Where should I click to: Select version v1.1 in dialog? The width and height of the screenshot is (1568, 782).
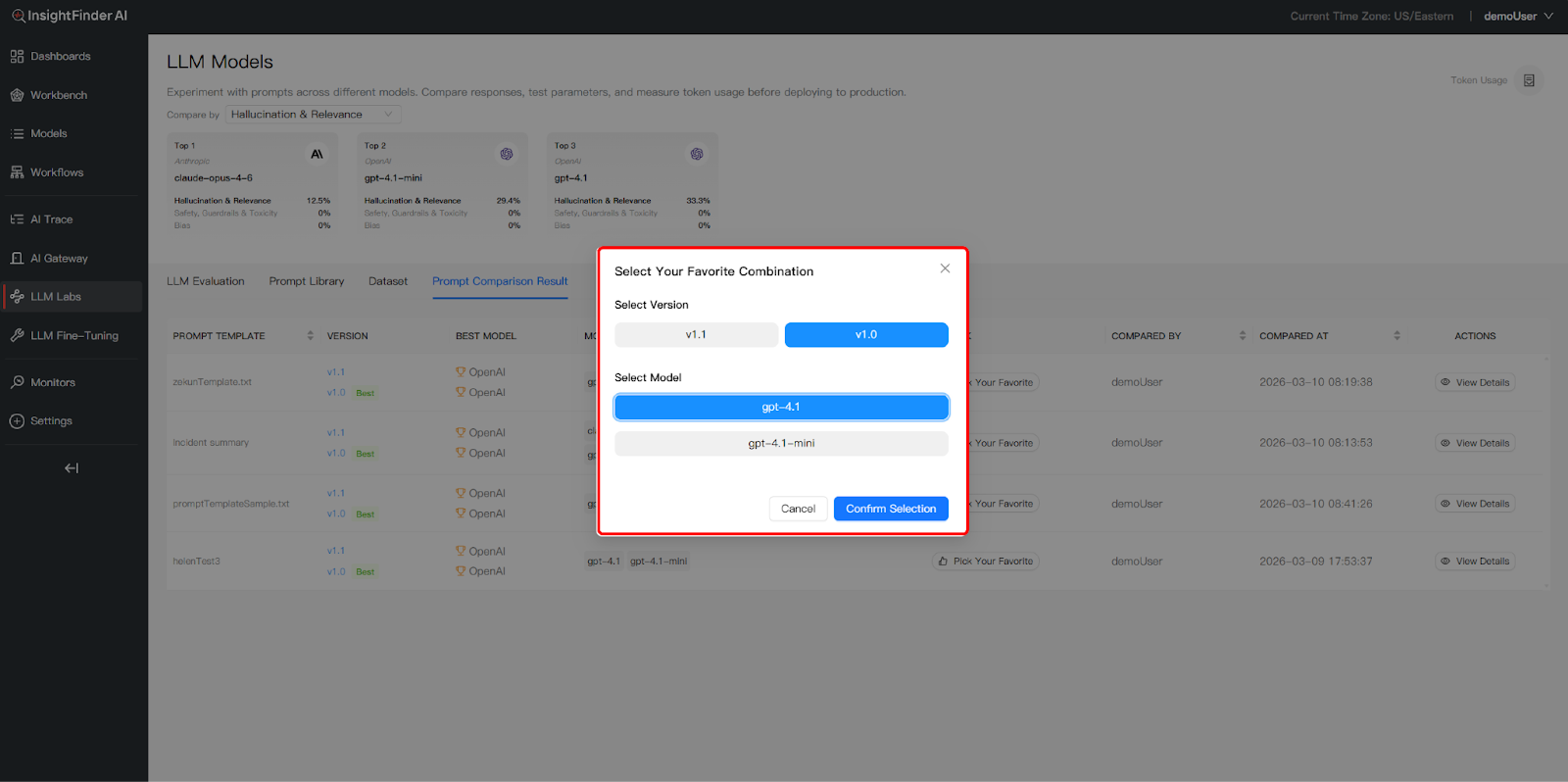(x=696, y=335)
